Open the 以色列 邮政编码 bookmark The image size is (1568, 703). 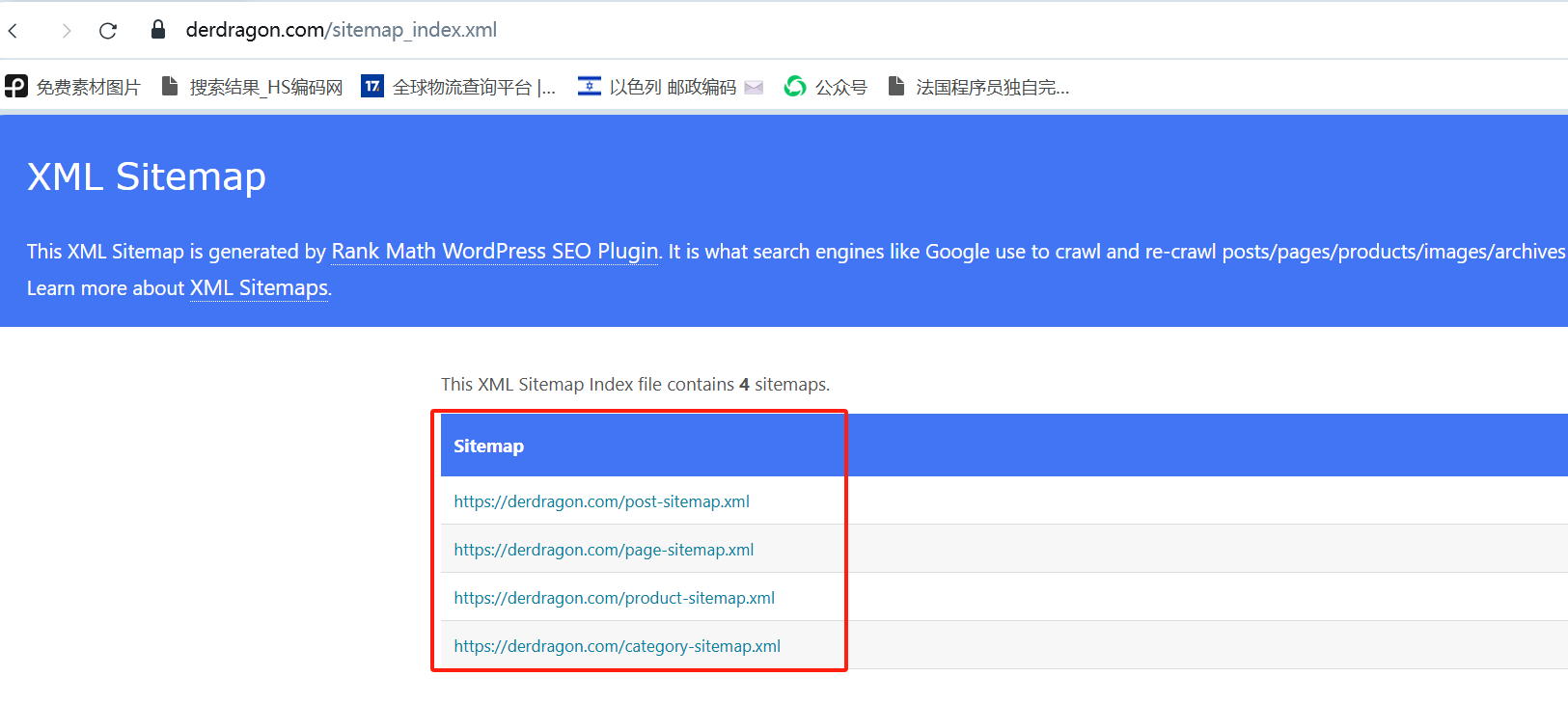pos(657,87)
